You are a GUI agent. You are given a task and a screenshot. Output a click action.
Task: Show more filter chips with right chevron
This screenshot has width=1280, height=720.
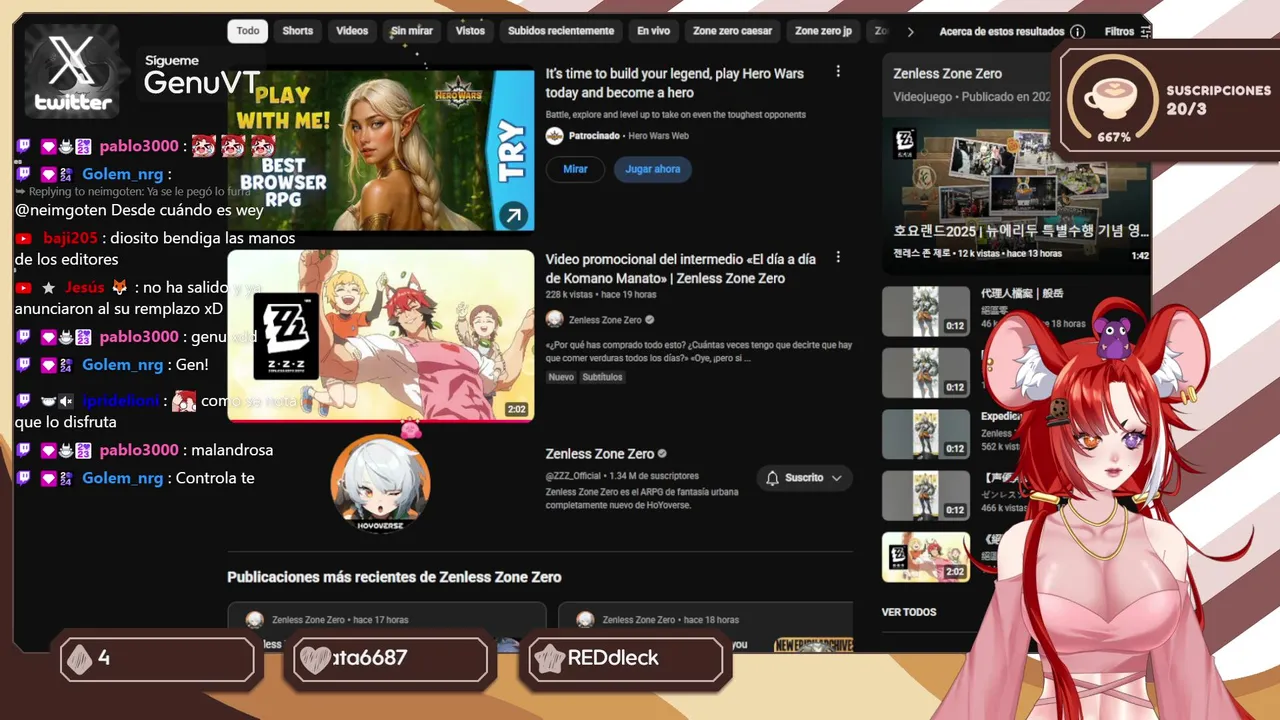coord(910,32)
